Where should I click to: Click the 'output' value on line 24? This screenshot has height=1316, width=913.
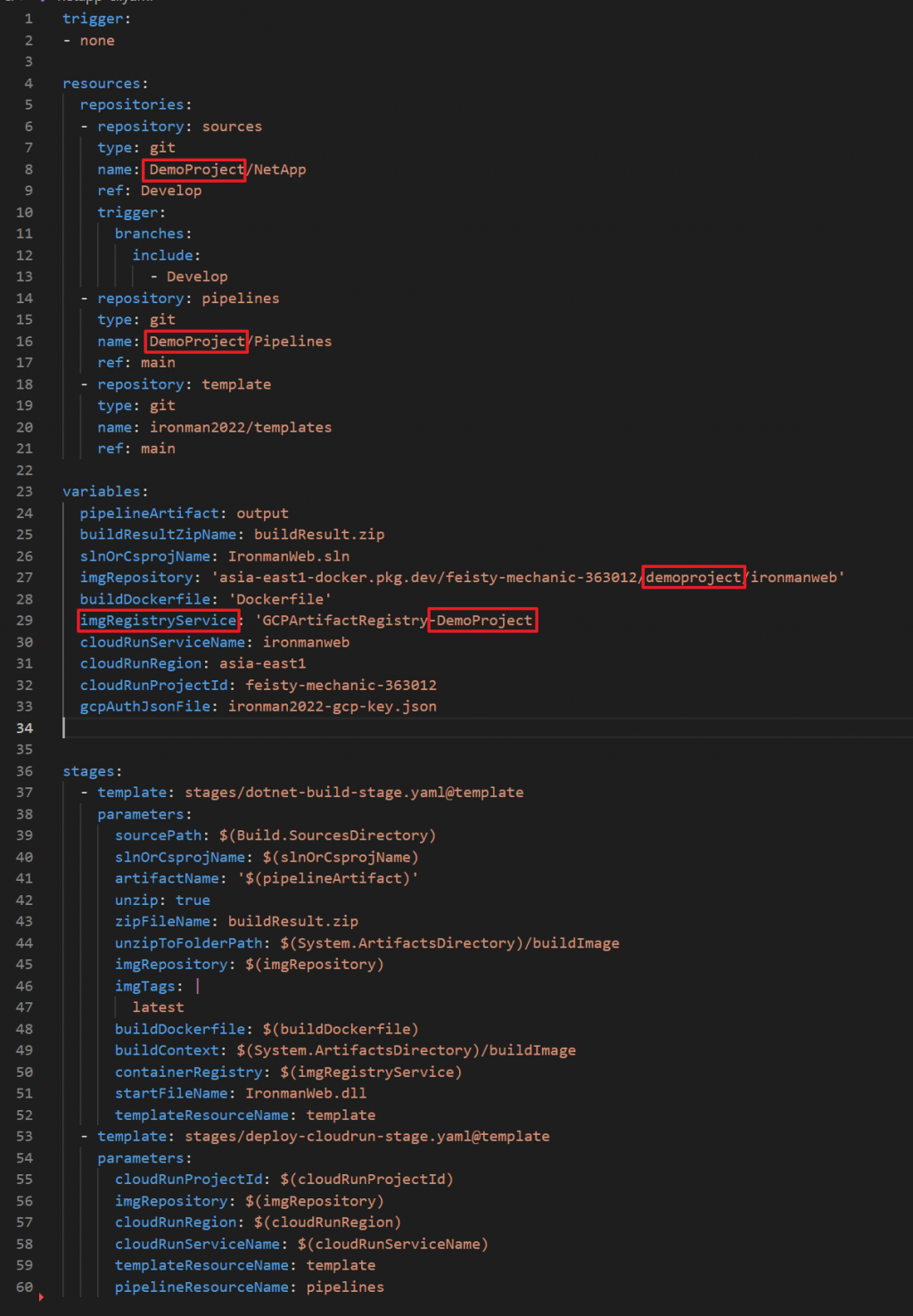(262, 514)
